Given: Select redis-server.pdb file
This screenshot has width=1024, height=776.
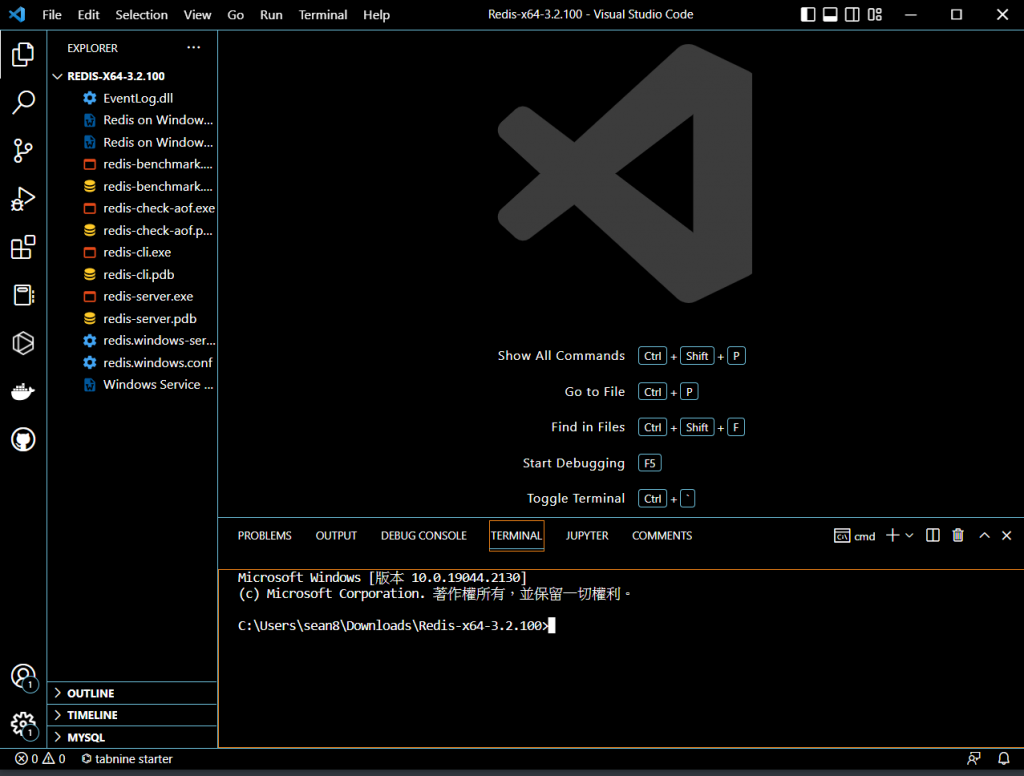Looking at the screenshot, I should coord(133,319).
